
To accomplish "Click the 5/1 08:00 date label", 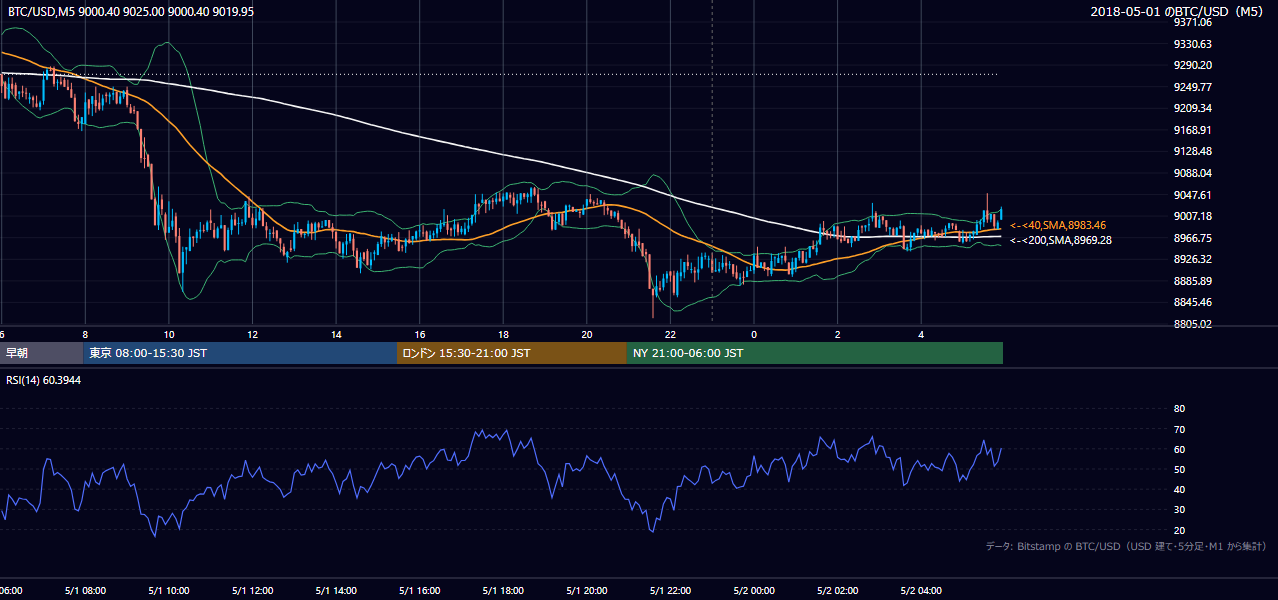I will (x=86, y=591).
